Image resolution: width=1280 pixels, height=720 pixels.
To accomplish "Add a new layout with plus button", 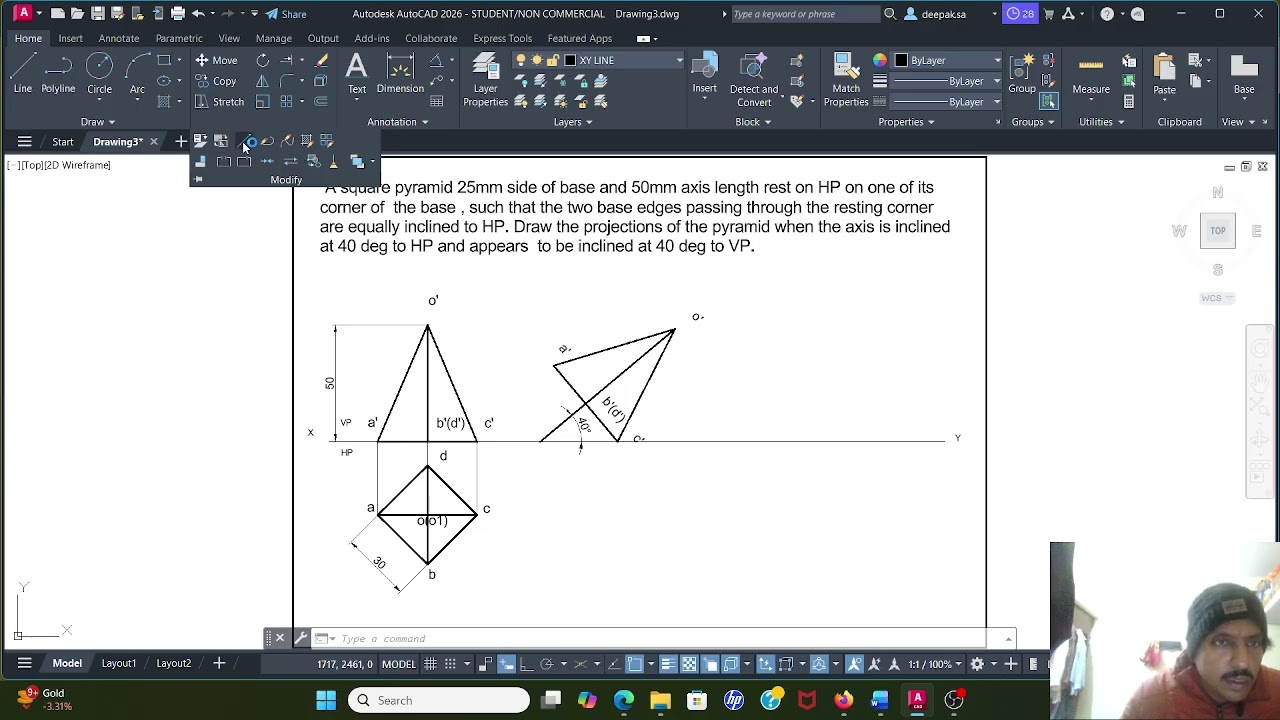I will click(x=219, y=663).
